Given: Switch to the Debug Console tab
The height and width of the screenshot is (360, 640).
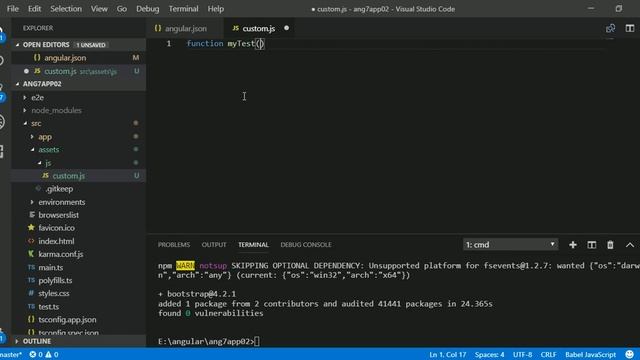Looking at the screenshot, I should click(x=306, y=245).
